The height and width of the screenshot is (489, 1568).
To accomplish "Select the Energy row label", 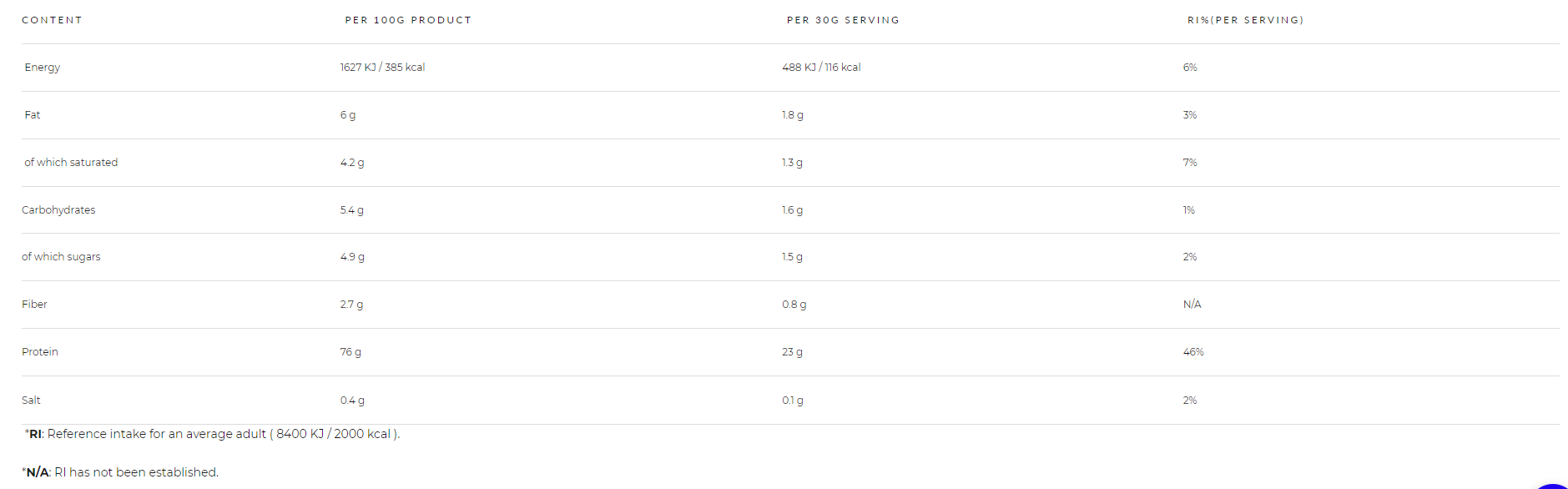I will coord(43,68).
